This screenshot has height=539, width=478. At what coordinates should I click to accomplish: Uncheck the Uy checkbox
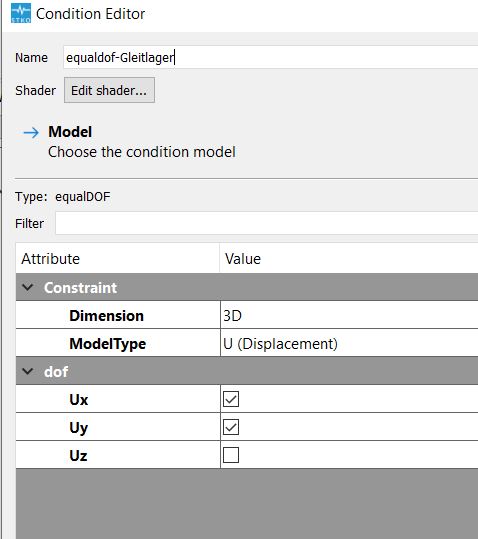(231, 427)
